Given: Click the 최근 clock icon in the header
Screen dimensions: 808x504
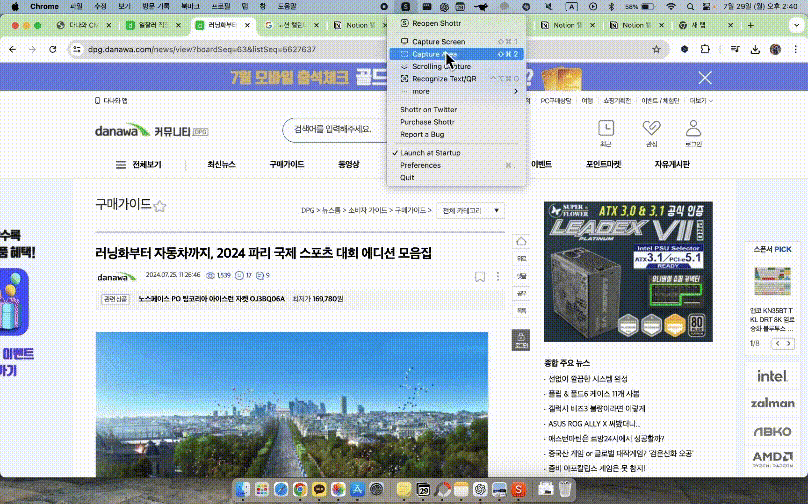Looking at the screenshot, I should point(606,128).
